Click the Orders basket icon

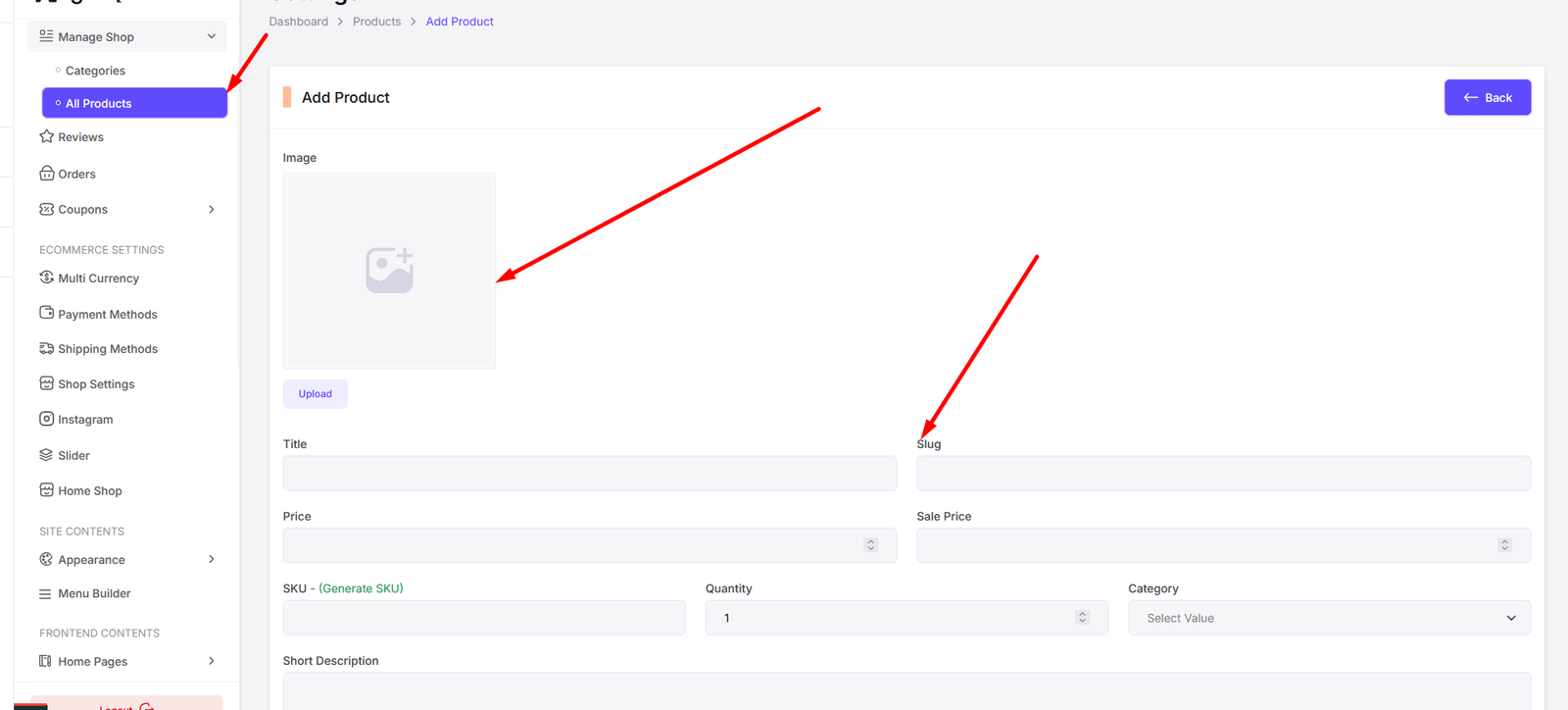coord(46,174)
